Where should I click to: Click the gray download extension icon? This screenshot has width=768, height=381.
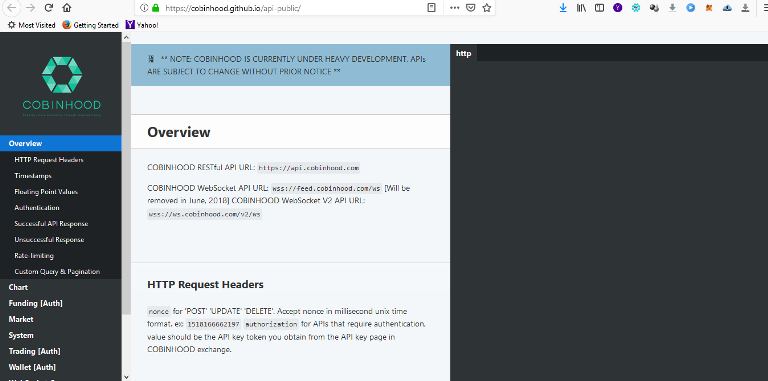tap(672, 8)
